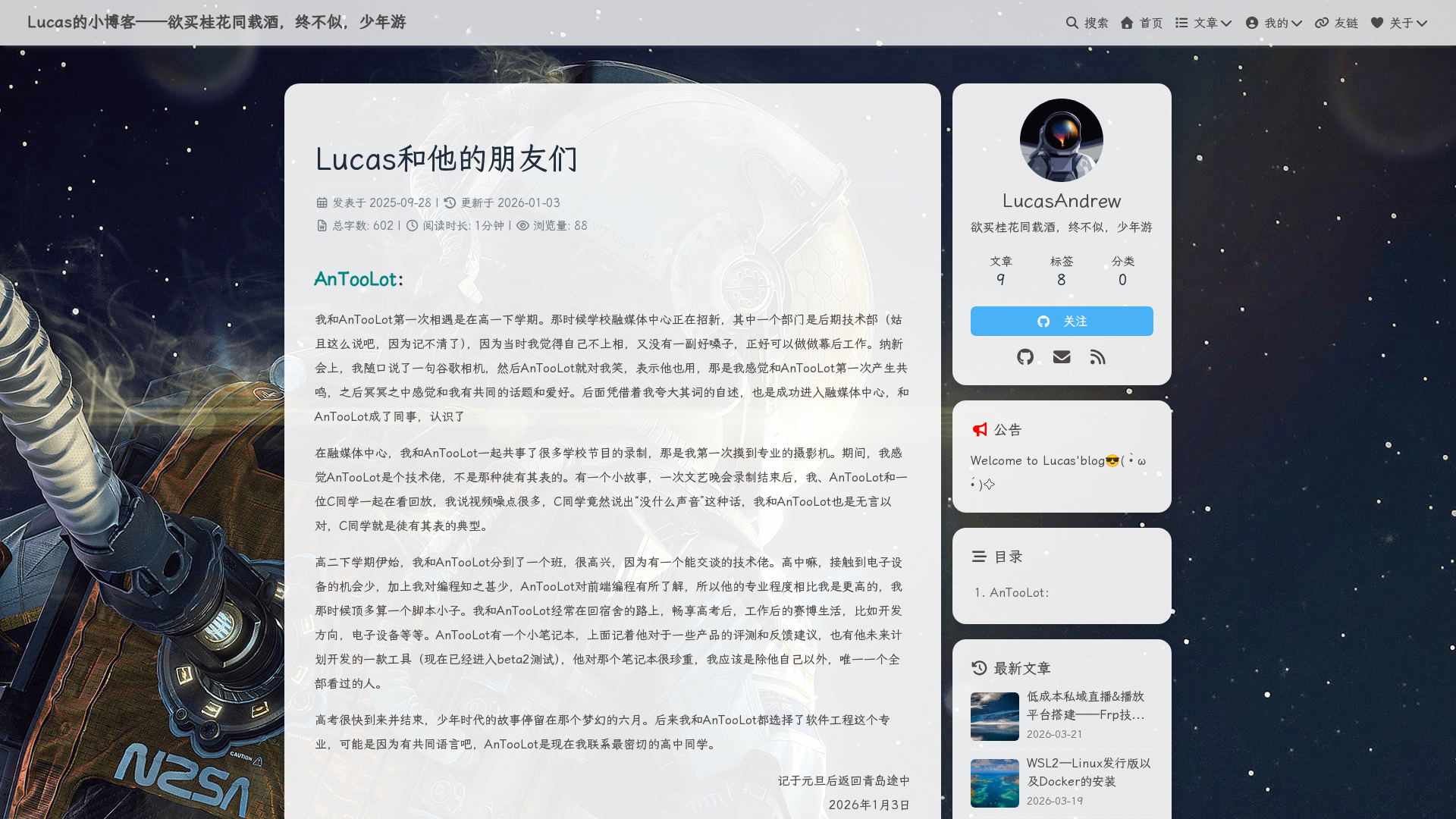Open the 友链 menu item

(1346, 23)
